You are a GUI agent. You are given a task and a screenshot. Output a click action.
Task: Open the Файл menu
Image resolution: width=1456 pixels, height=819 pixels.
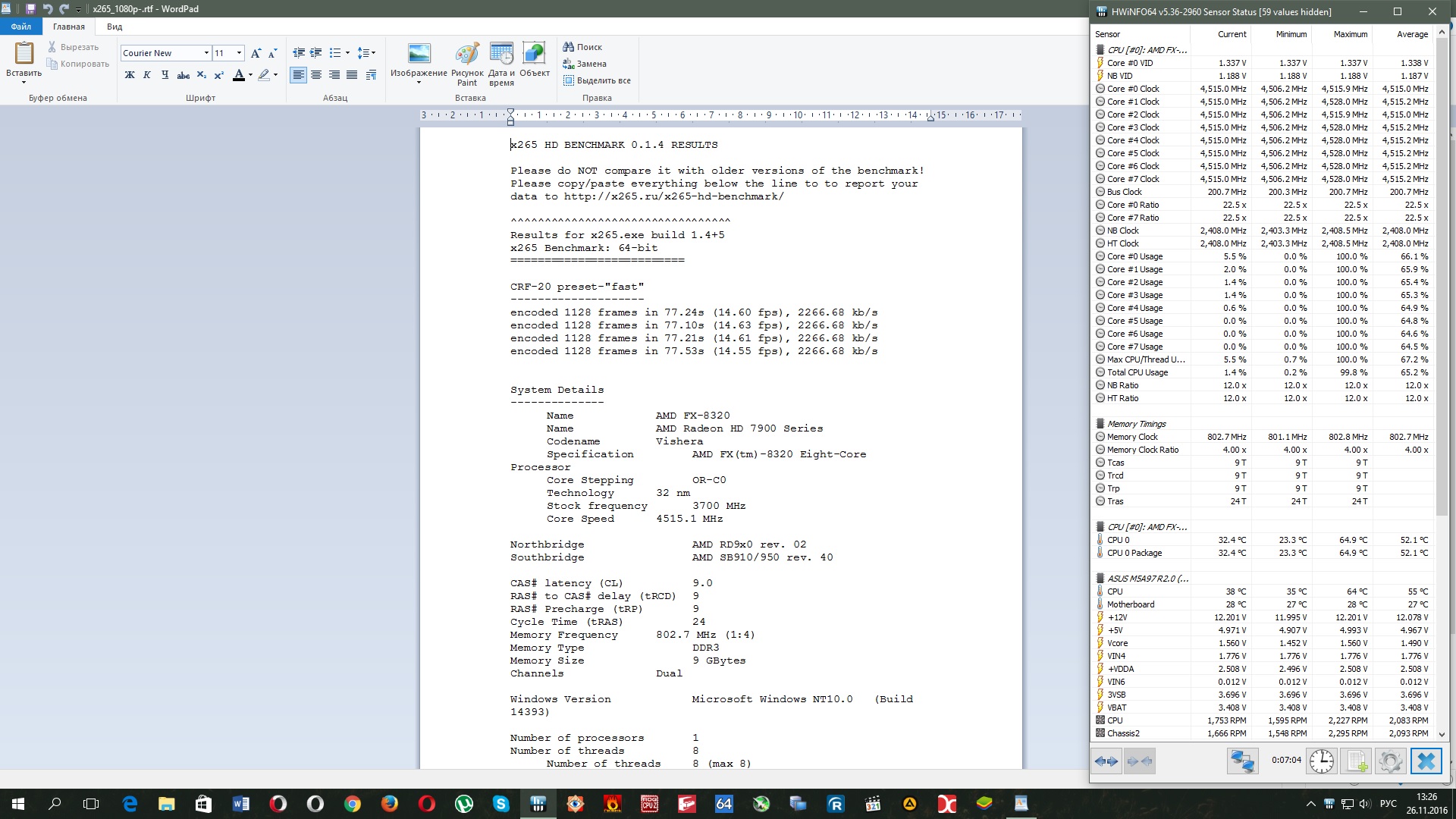21,27
